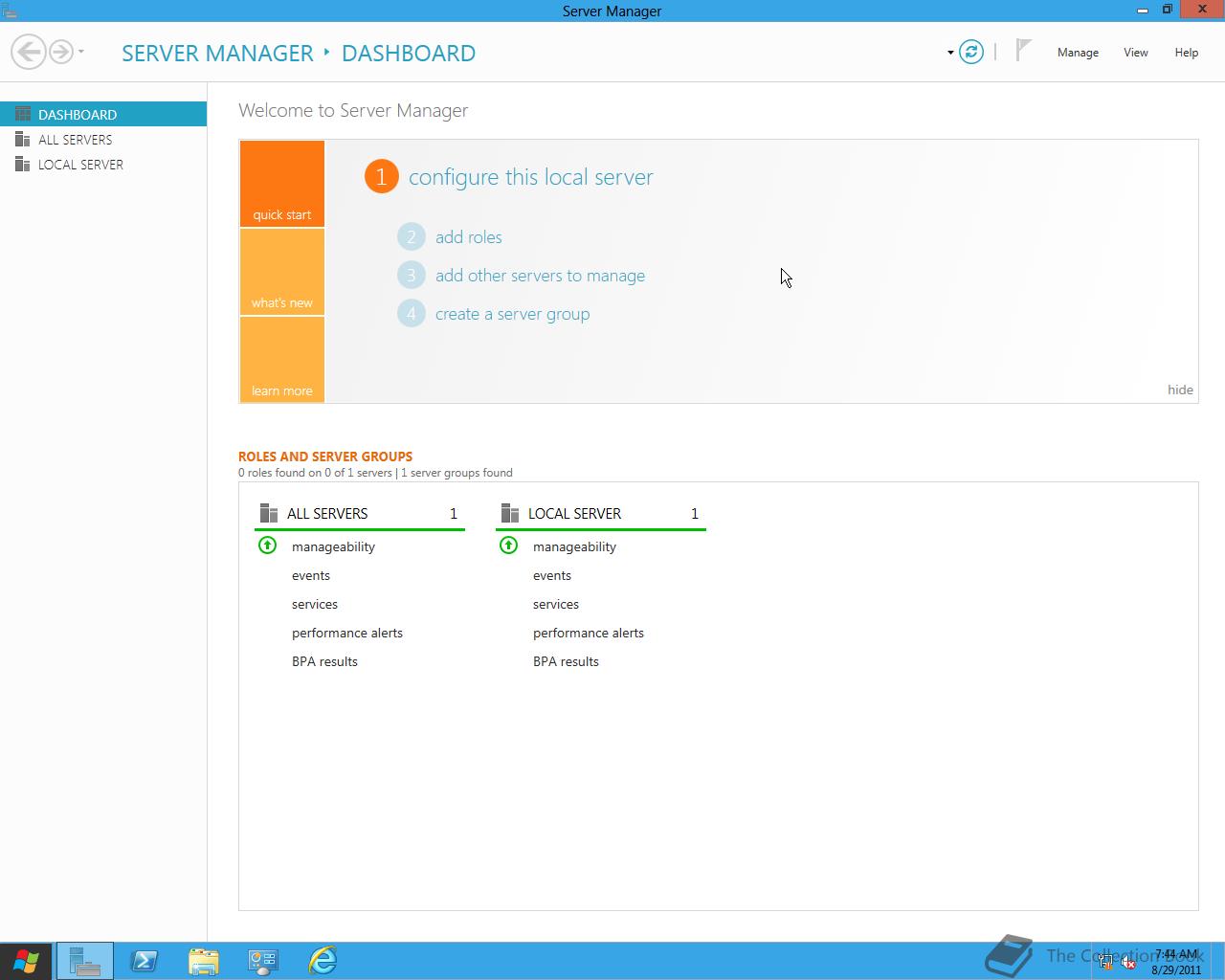The image size is (1225, 980).
Task: Switch to the what's new tile
Action: 282,272
